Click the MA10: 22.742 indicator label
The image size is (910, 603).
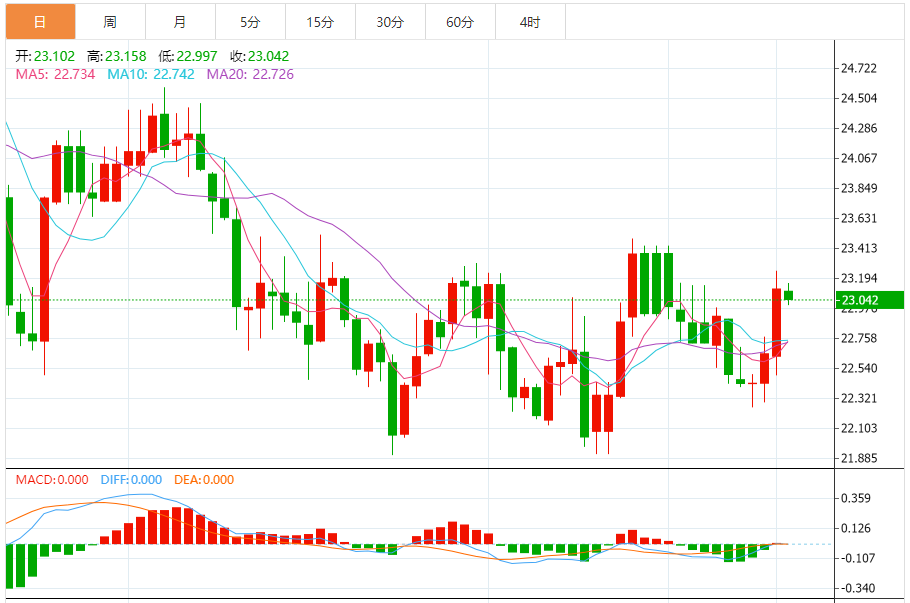coord(151,74)
